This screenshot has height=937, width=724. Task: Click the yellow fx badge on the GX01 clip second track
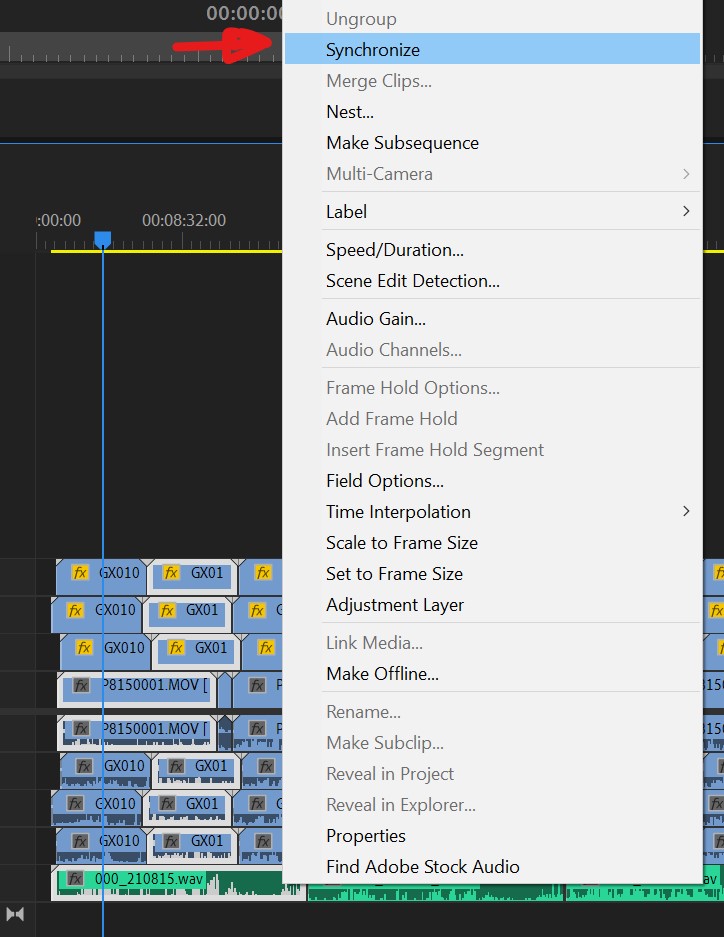pyautogui.click(x=167, y=610)
